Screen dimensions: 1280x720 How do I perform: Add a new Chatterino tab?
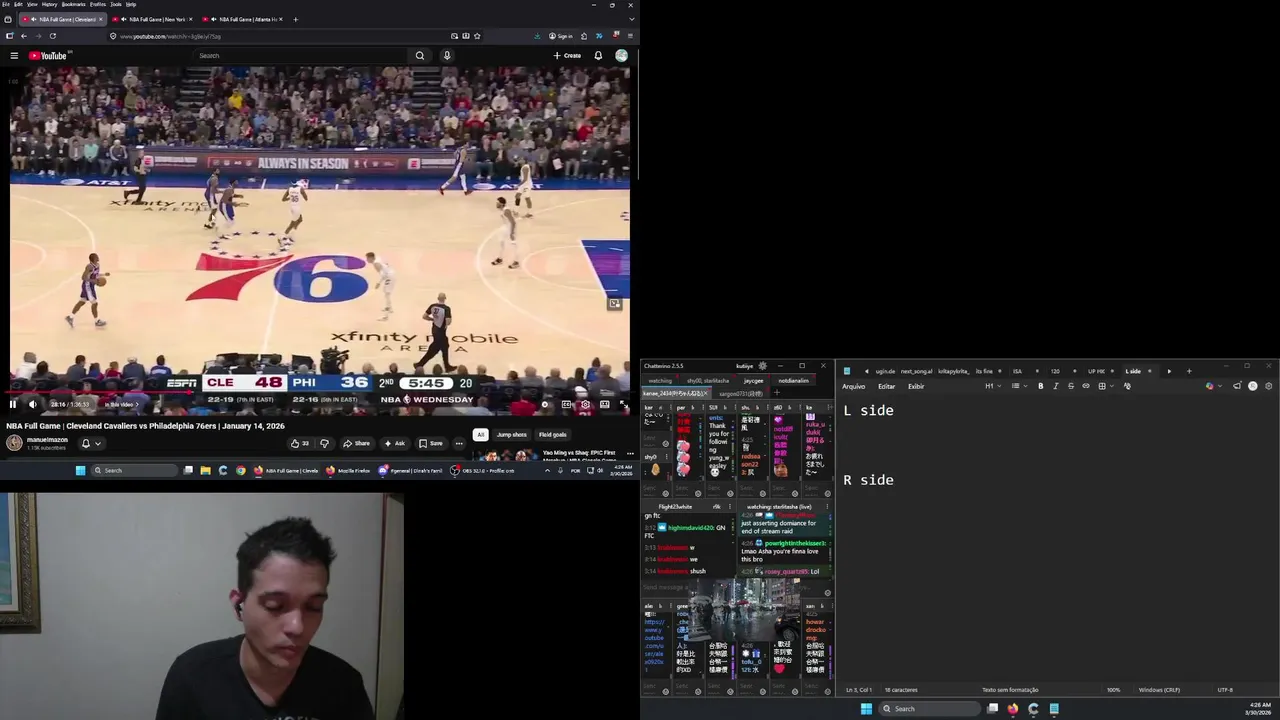[776, 393]
